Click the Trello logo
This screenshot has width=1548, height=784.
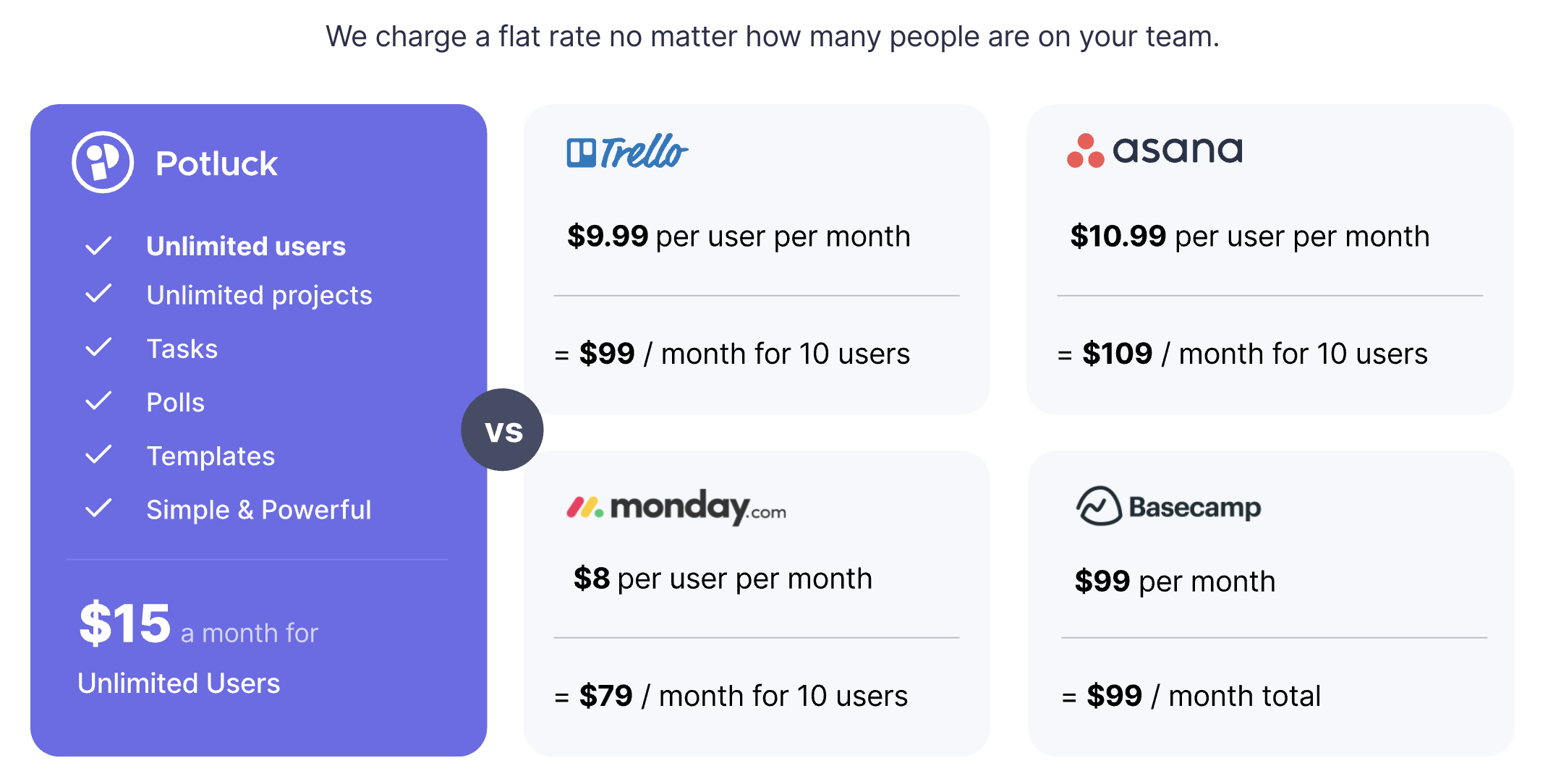pos(627,151)
